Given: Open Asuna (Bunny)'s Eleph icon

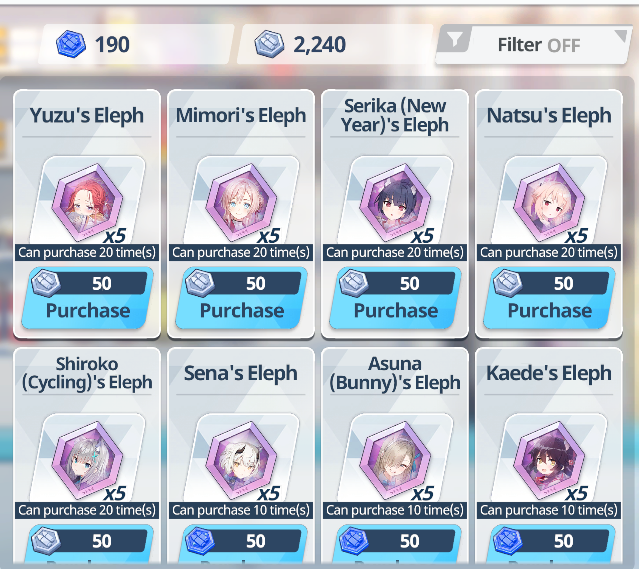Looking at the screenshot, I should (395, 460).
